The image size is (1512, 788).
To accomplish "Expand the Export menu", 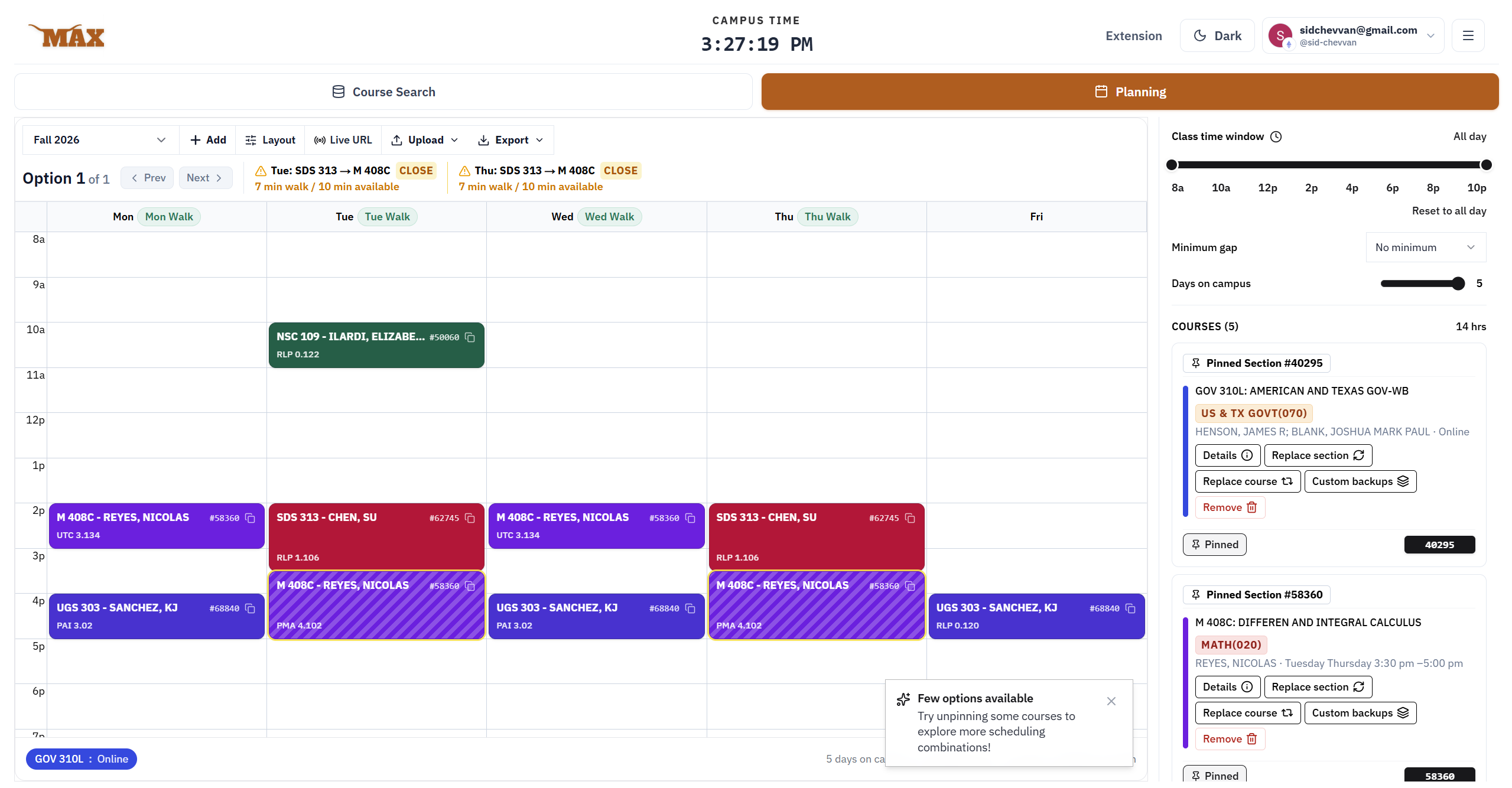I will point(510,140).
